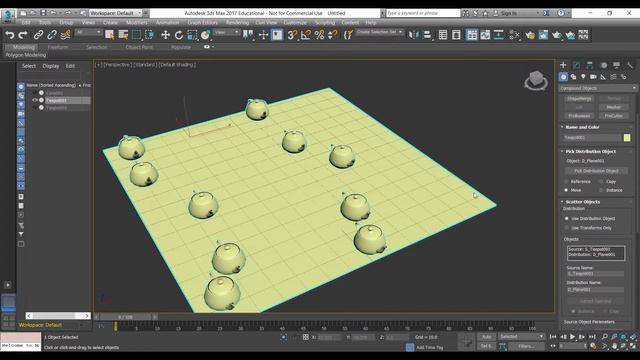Image resolution: width=640 pixels, height=360 pixels.
Task: Choose the Select Object tool
Action: click(x=109, y=35)
